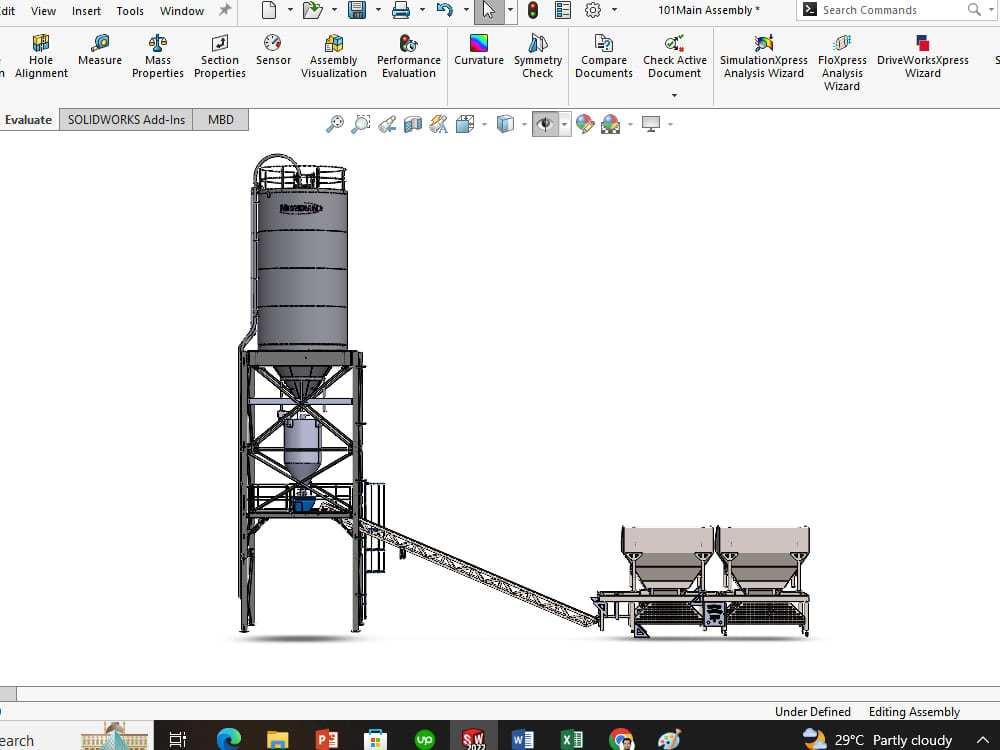Image resolution: width=1000 pixels, height=750 pixels.
Task: Open the Display Style dropdown arrow
Action: (523, 124)
